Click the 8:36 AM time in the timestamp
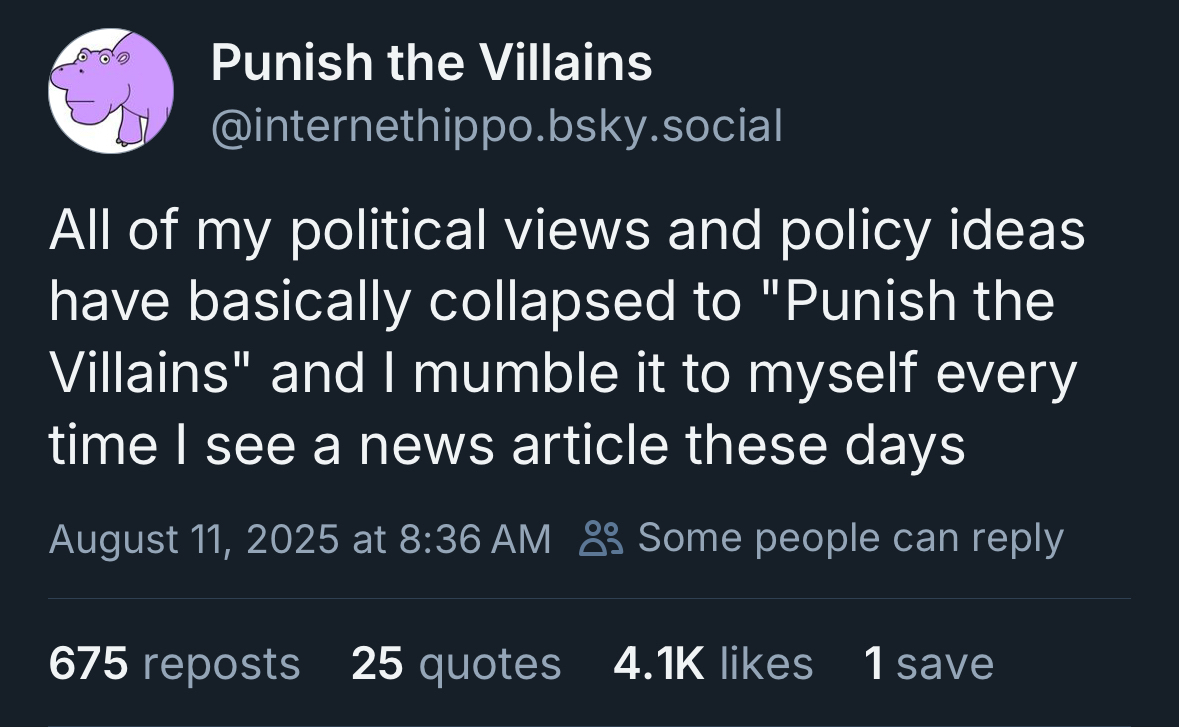This screenshot has width=1179, height=727. [x=474, y=539]
